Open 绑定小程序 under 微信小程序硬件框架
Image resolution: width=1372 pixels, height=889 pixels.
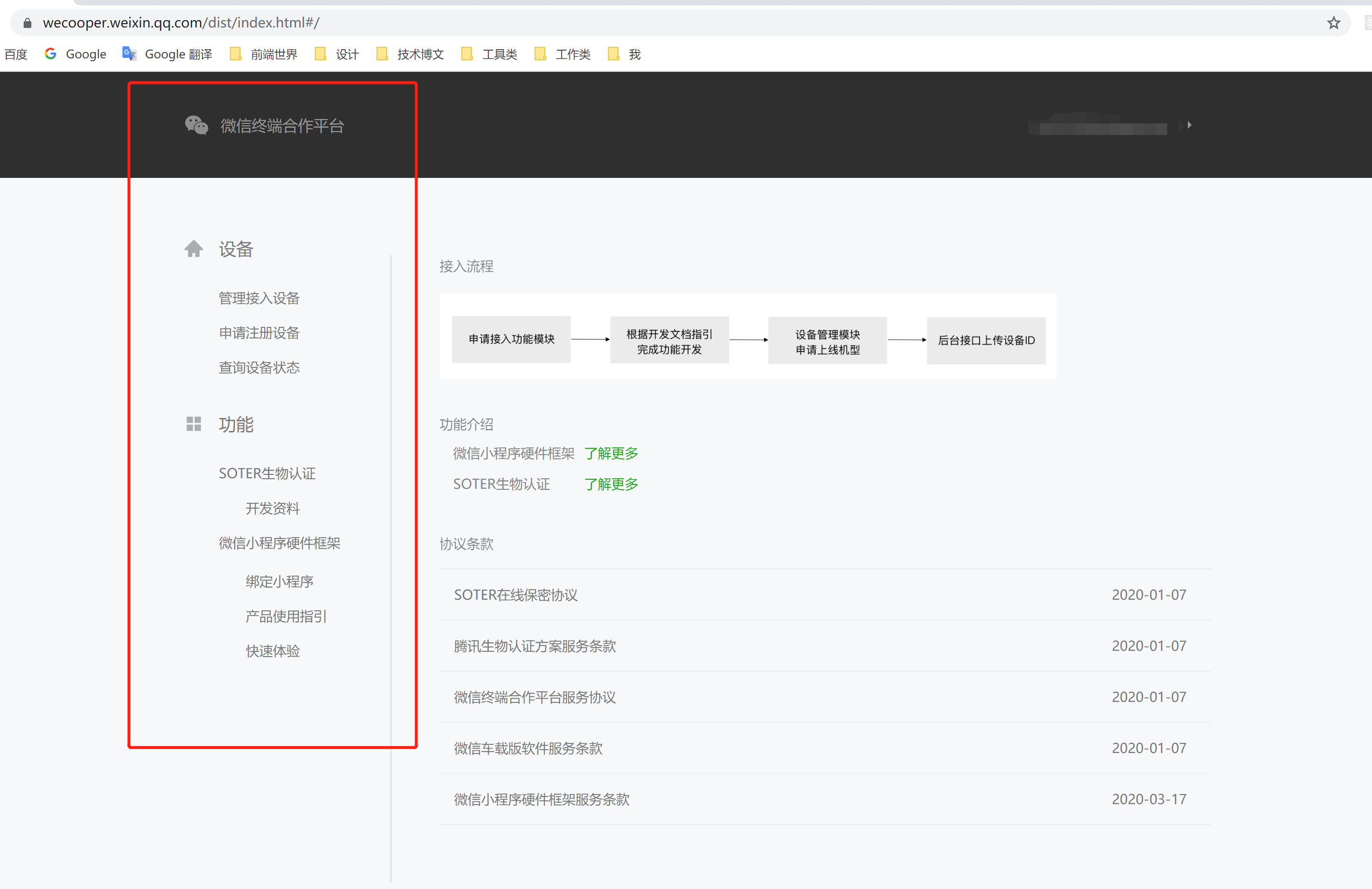pos(279,581)
